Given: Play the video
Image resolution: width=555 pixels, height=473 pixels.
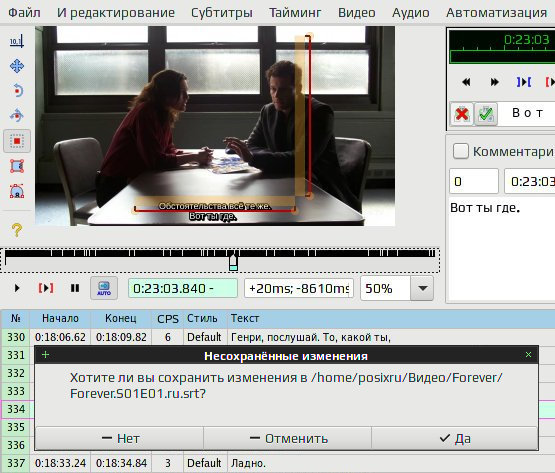Looking at the screenshot, I should click(17, 288).
